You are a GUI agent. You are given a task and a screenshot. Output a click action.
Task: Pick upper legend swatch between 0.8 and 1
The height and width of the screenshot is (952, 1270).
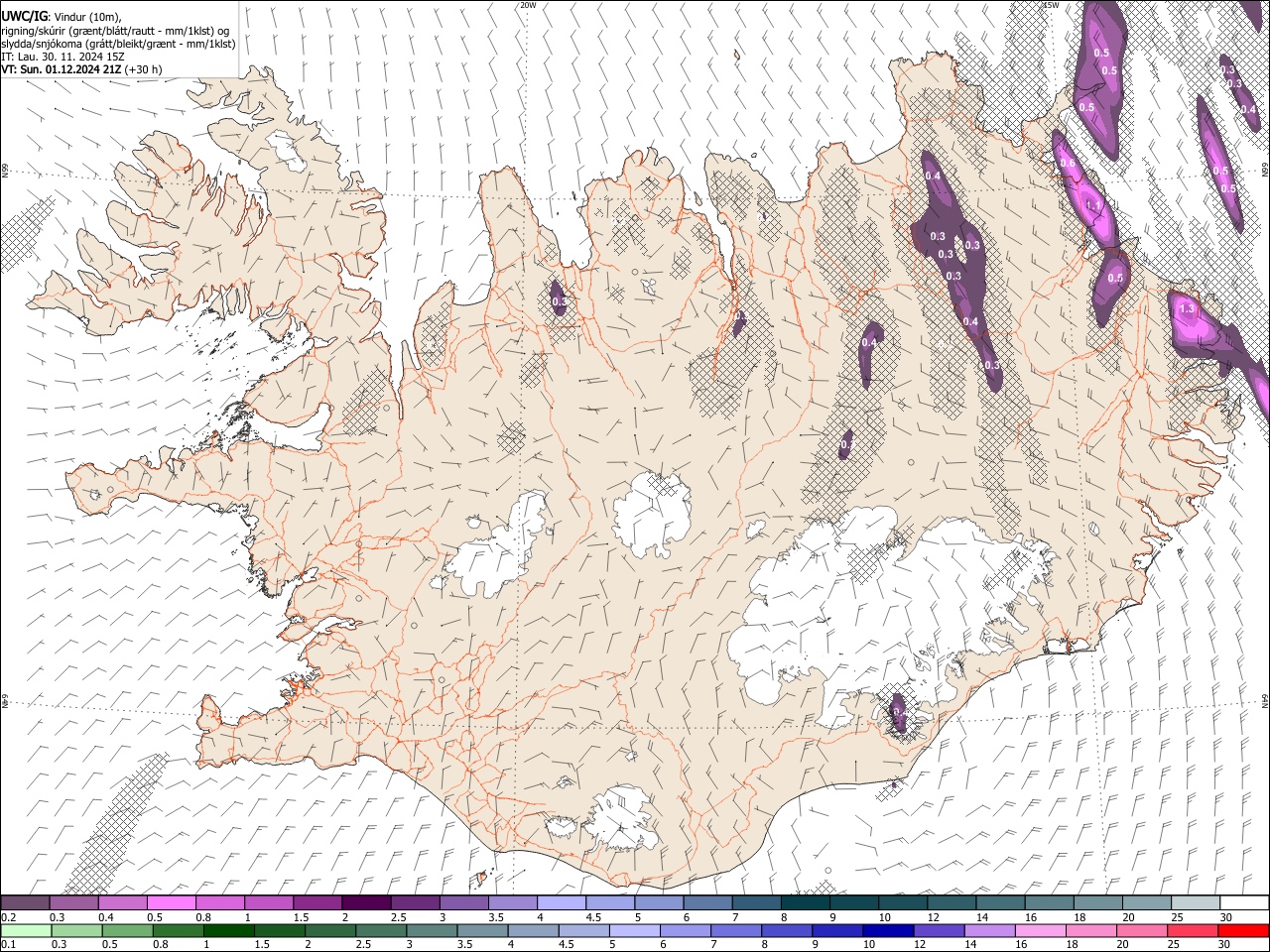pos(220,902)
